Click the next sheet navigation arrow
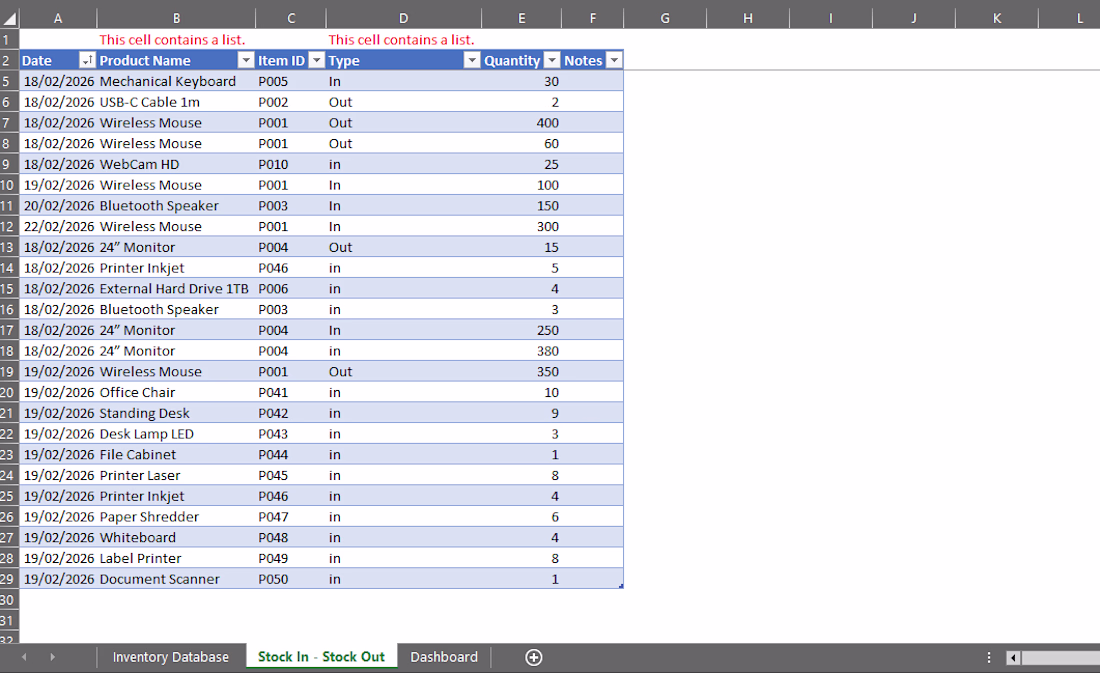The width and height of the screenshot is (1100, 673). point(53,657)
